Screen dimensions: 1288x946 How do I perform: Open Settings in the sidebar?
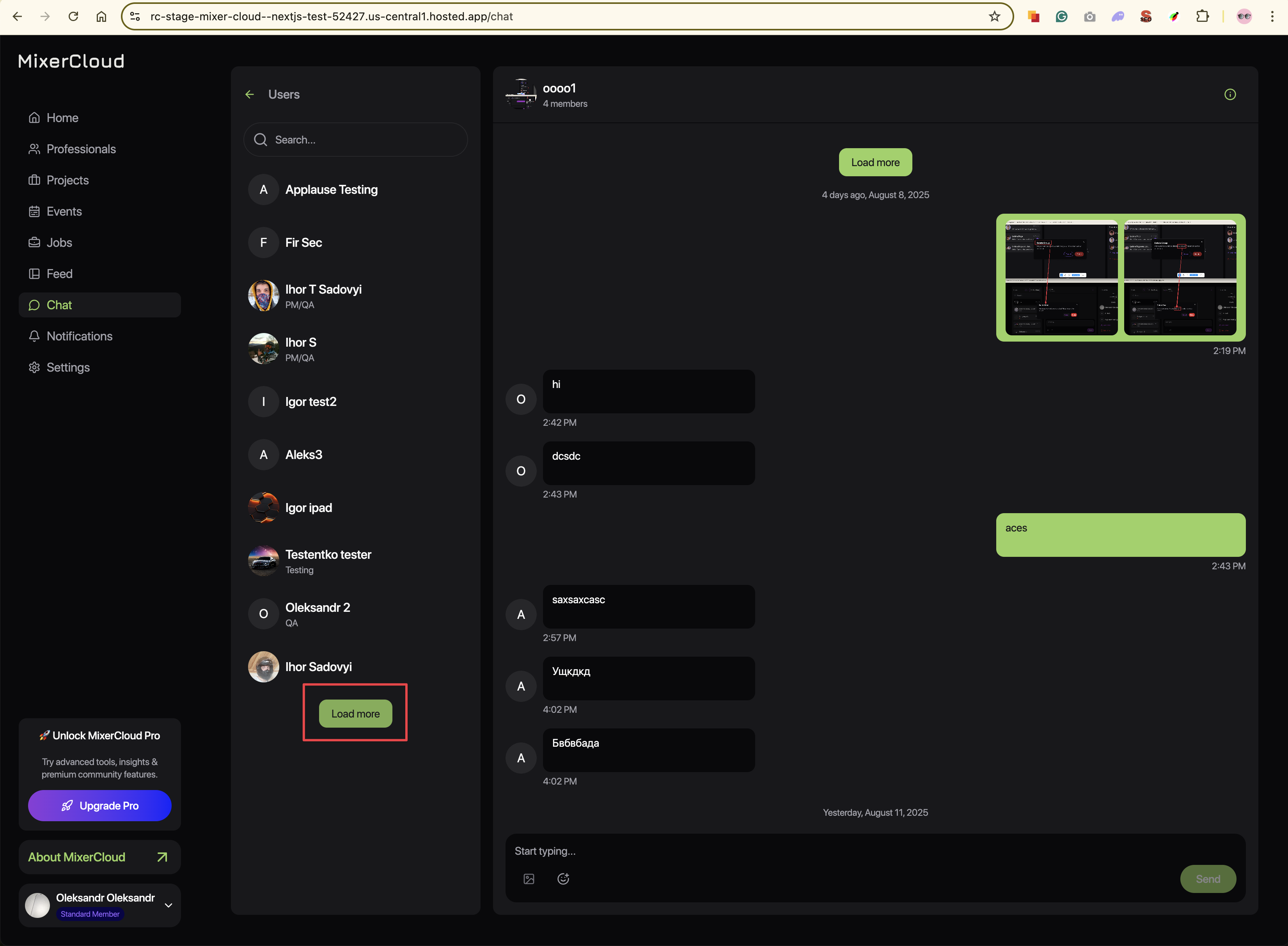click(x=67, y=368)
